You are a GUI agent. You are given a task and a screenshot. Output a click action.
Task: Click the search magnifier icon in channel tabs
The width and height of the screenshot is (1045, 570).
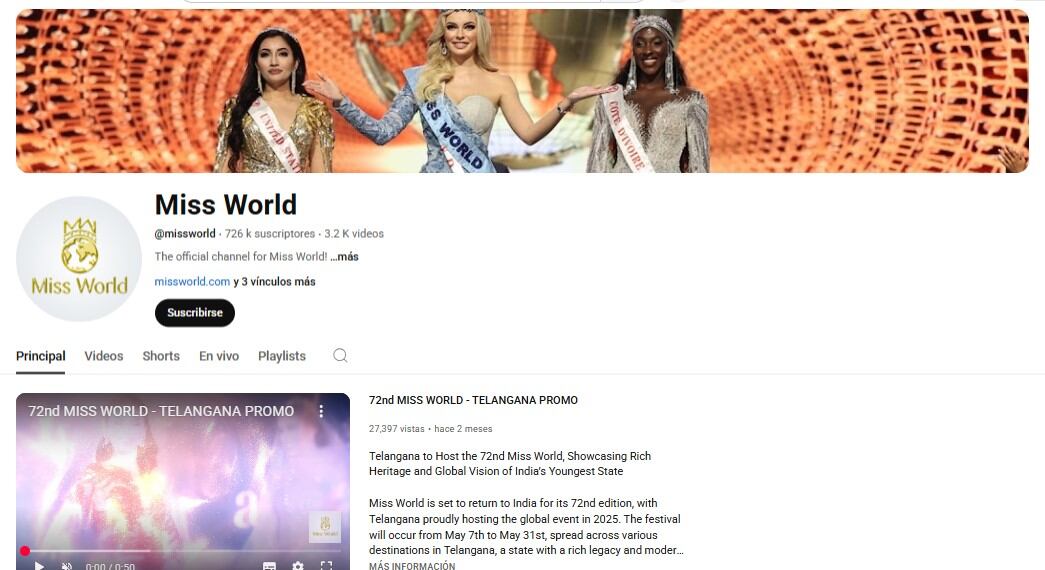click(x=340, y=355)
